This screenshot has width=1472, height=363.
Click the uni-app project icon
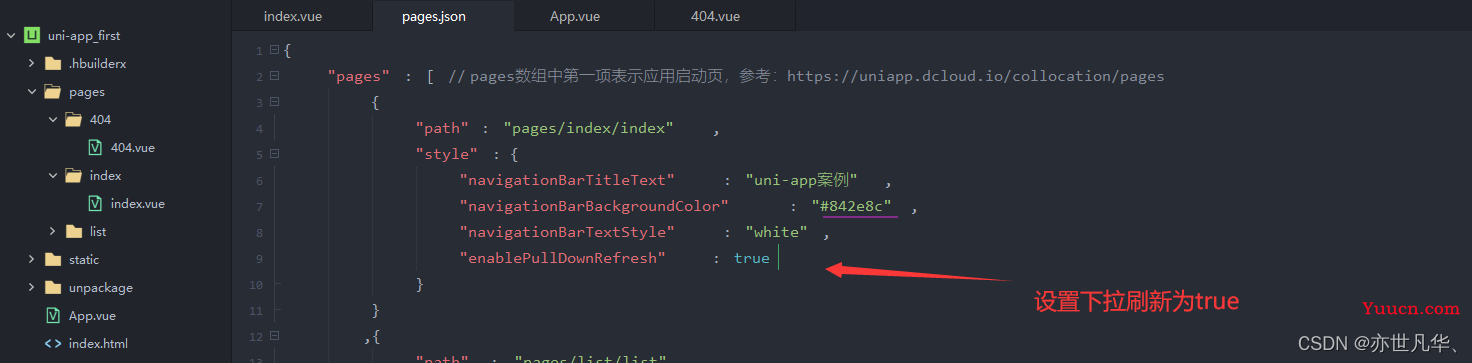(x=31, y=35)
